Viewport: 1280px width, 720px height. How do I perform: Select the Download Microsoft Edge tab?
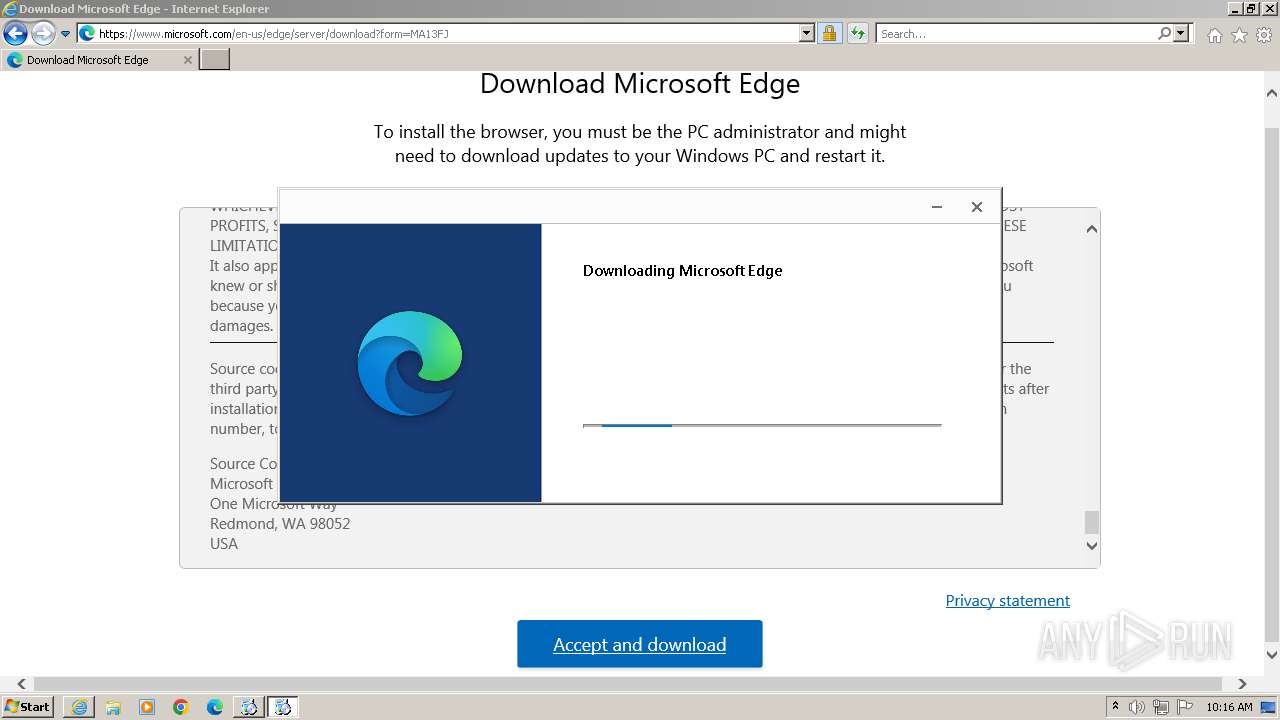(99, 60)
